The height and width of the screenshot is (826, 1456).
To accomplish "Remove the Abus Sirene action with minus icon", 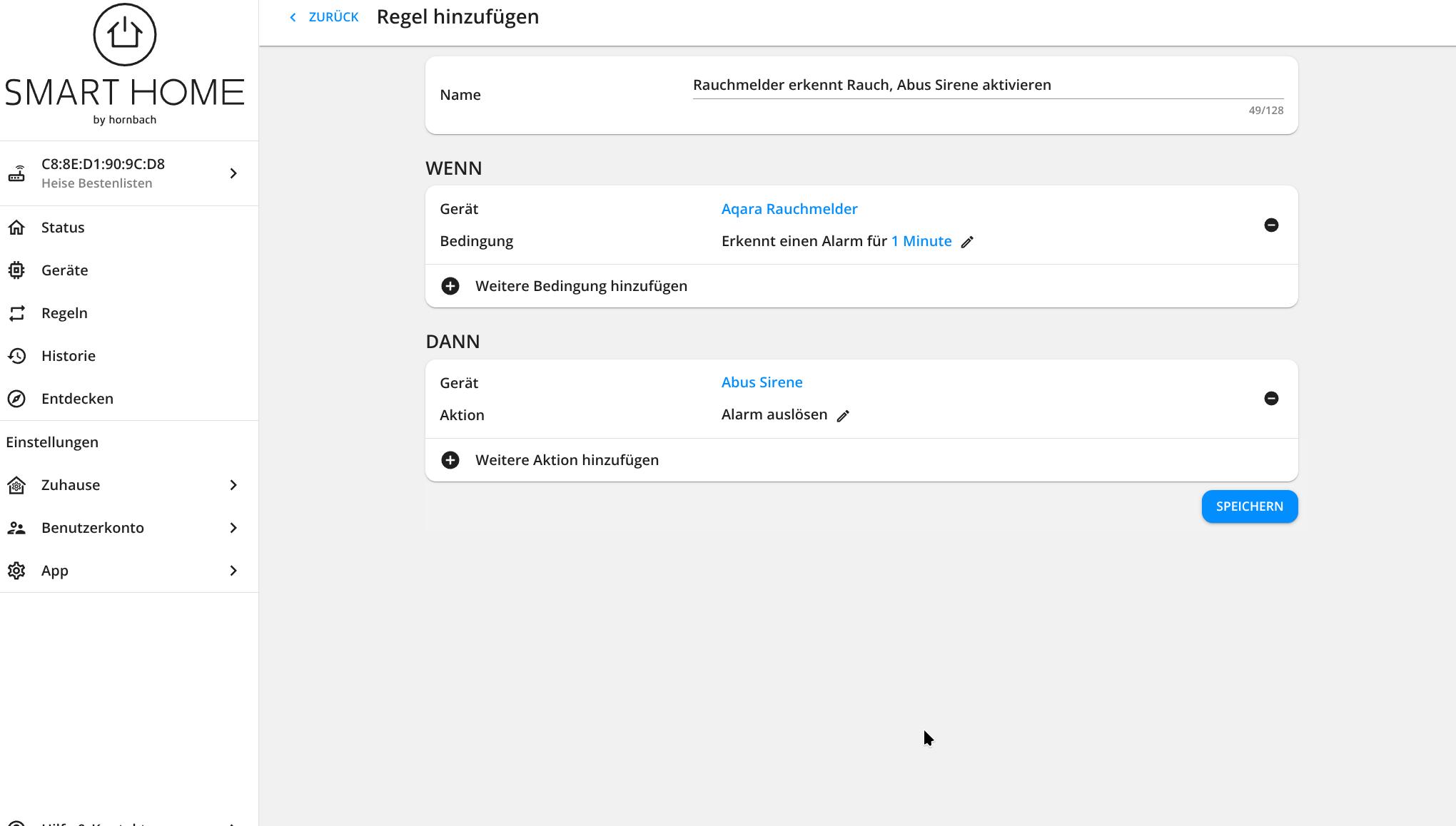I will coord(1270,399).
